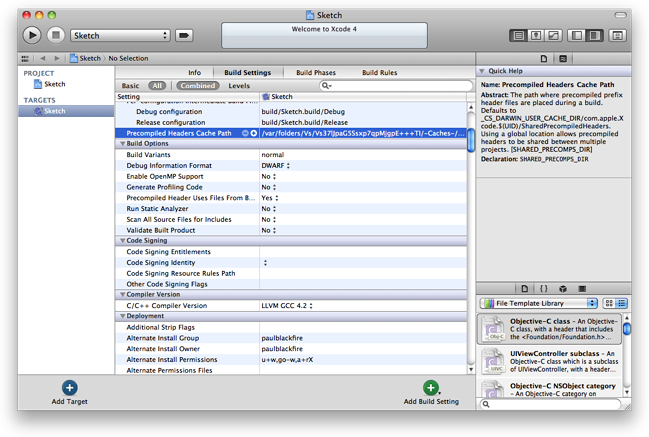
Task: Collapse the Compiler Version group
Action: 123,294
